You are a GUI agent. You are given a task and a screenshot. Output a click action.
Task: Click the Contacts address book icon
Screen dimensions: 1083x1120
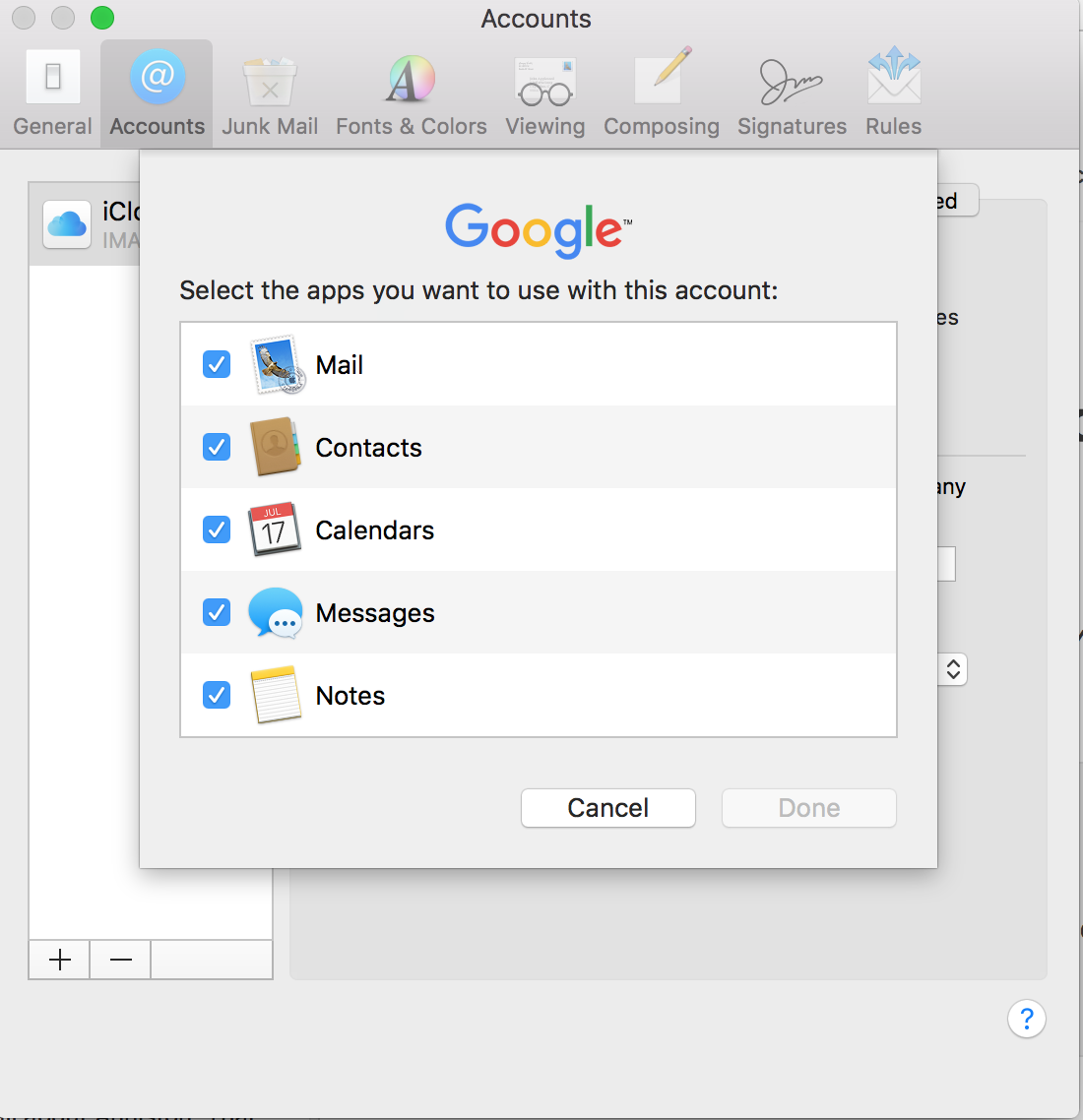(x=275, y=447)
